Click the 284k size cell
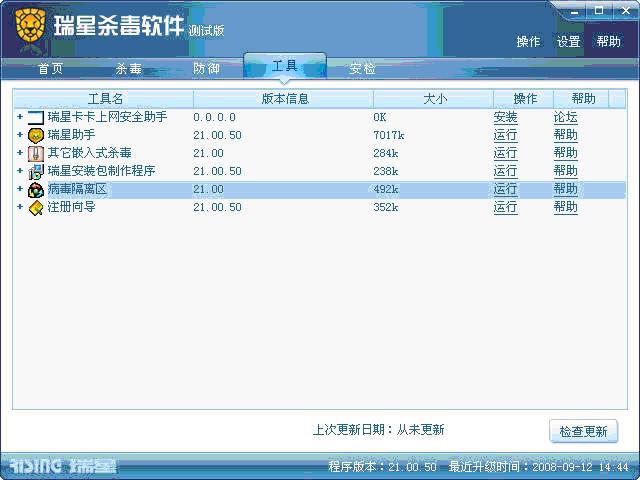Screen dimensions: 640x480 pos(386,153)
